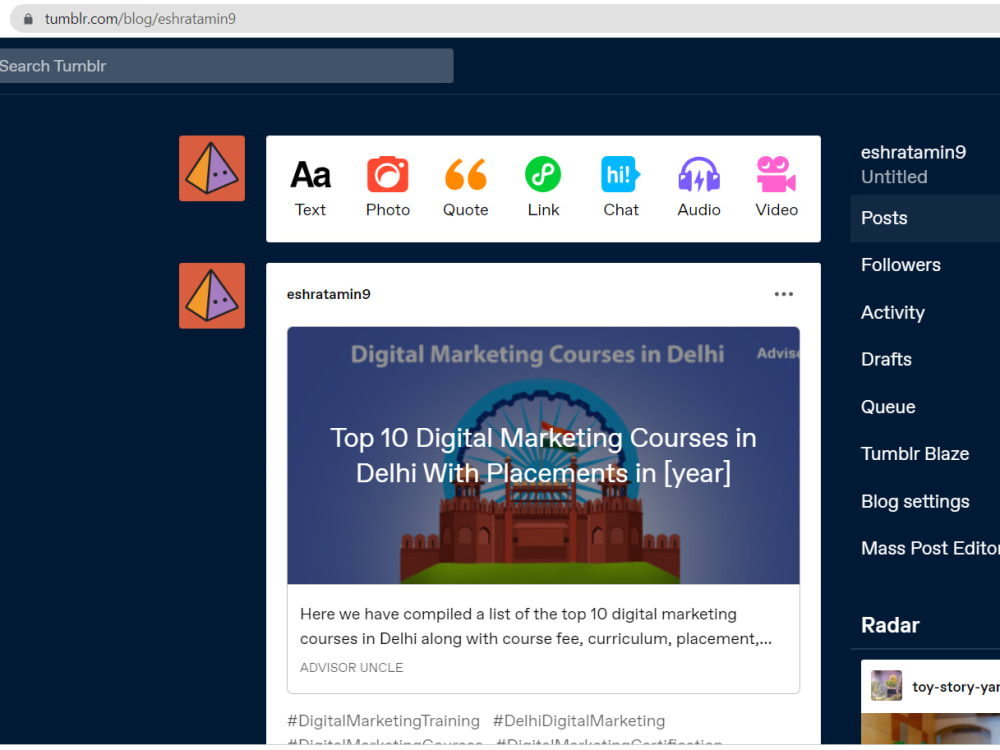Viewport: 1000px width, 750px height.
Task: Click the blog avatar beside the post composer
Action: (x=212, y=168)
